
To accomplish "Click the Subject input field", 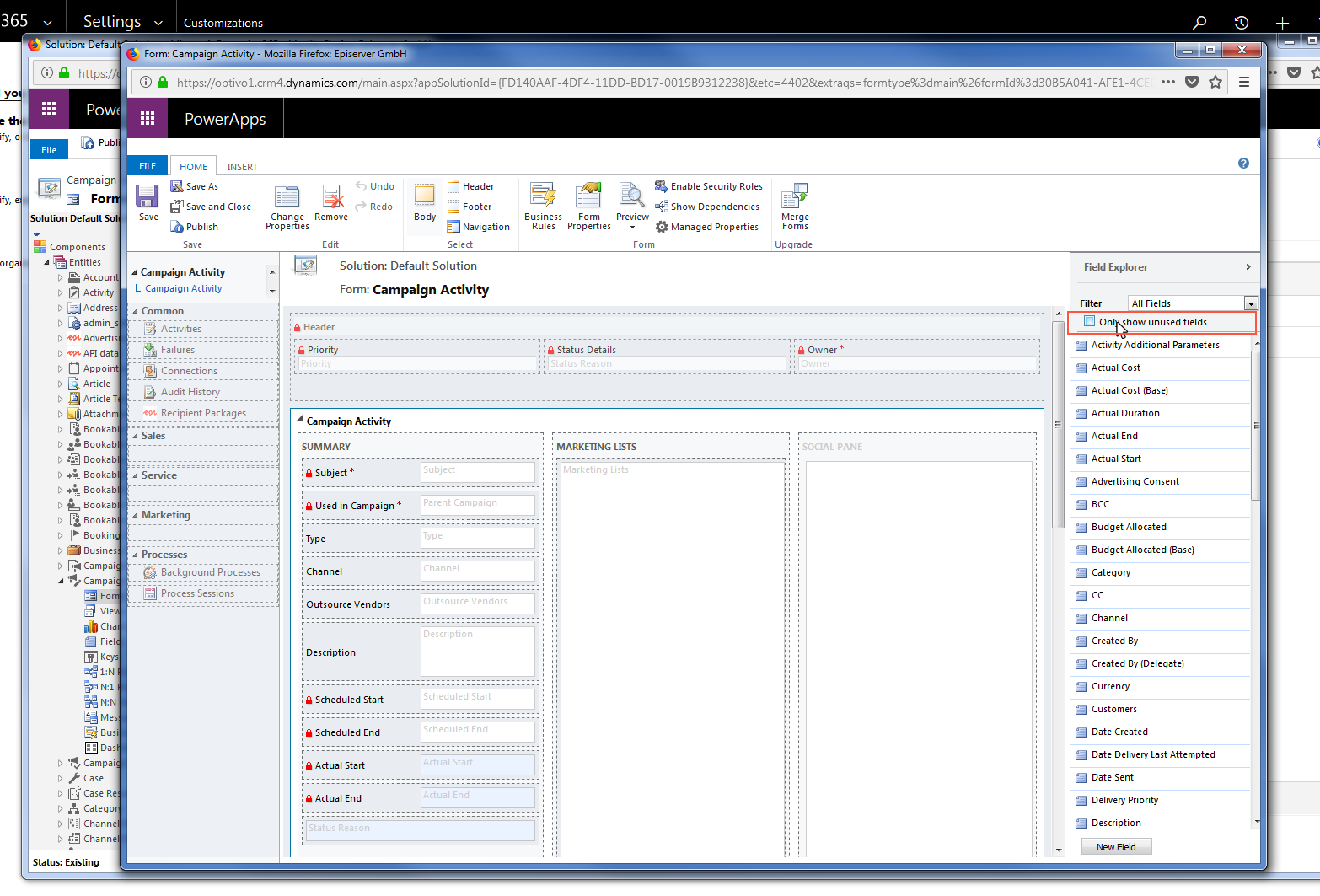I will click(x=478, y=472).
